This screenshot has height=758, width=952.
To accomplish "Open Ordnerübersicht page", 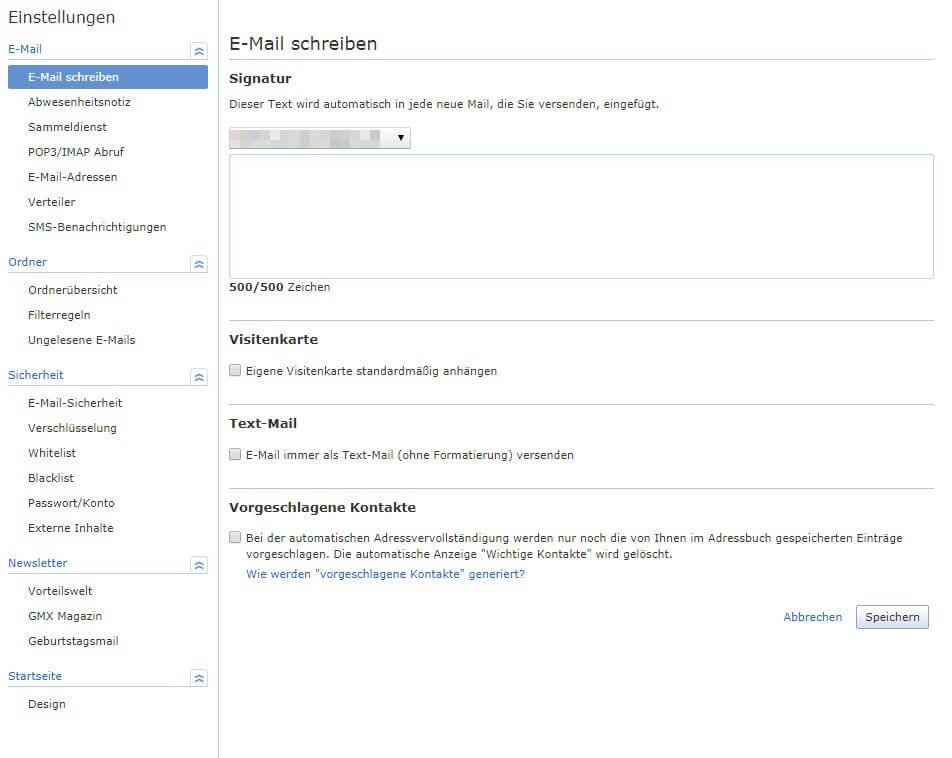I will click(72, 290).
